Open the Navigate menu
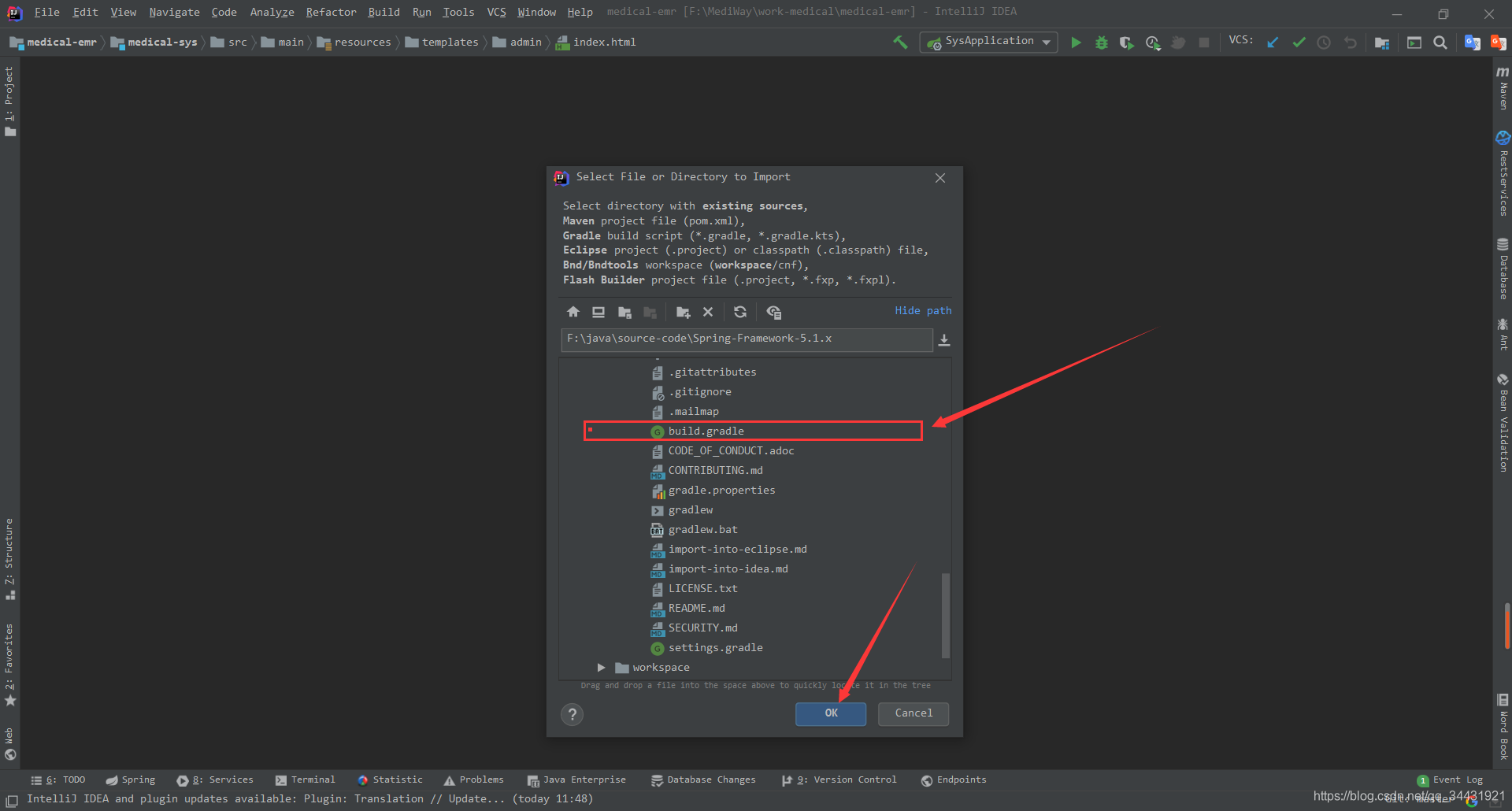1512x811 pixels. [174, 12]
